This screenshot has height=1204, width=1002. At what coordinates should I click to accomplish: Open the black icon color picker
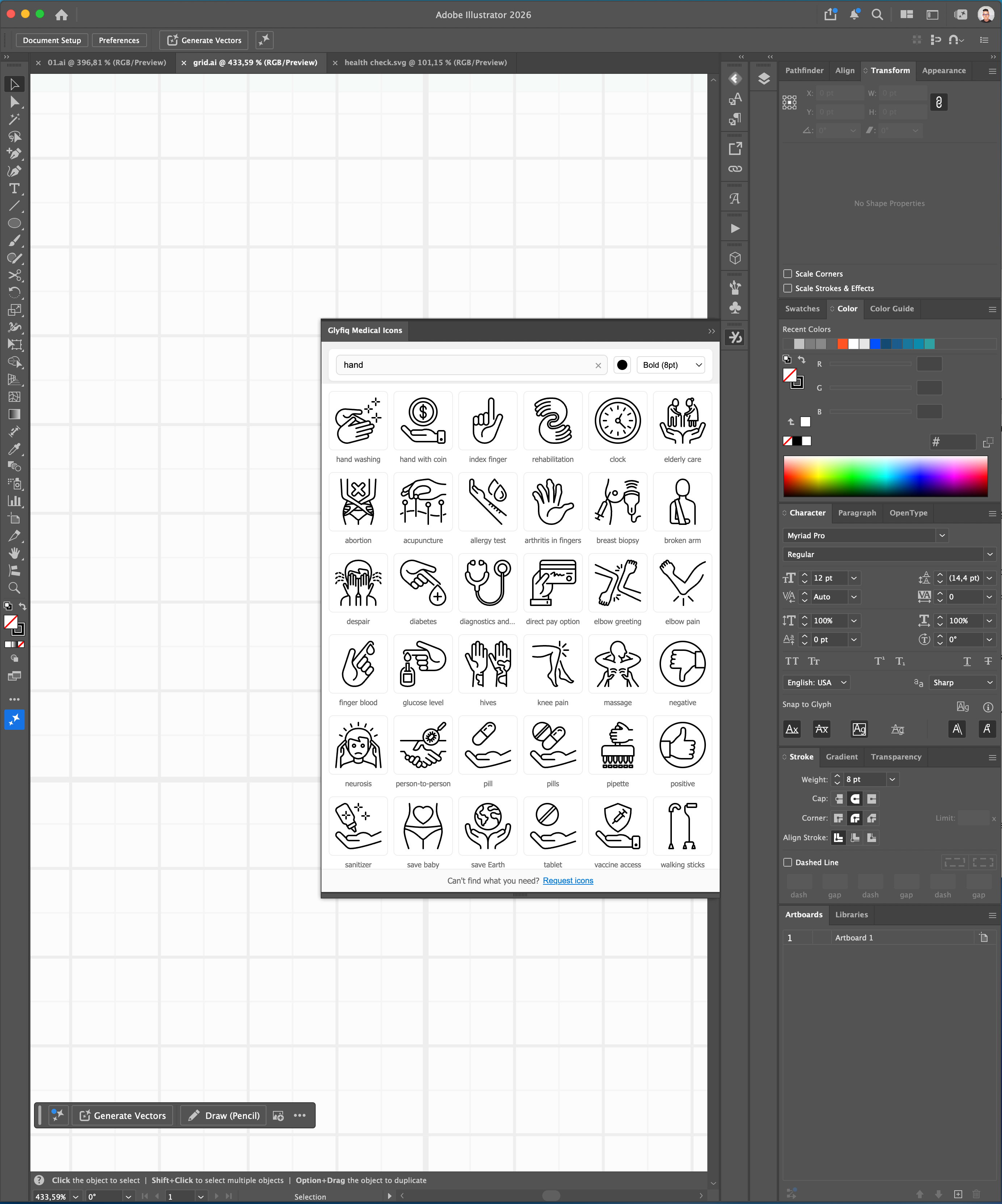pyautogui.click(x=622, y=365)
